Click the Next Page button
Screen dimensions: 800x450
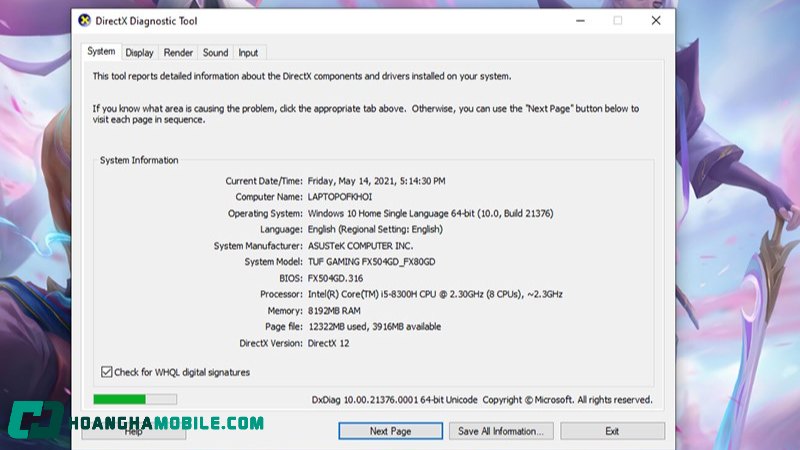coord(390,431)
